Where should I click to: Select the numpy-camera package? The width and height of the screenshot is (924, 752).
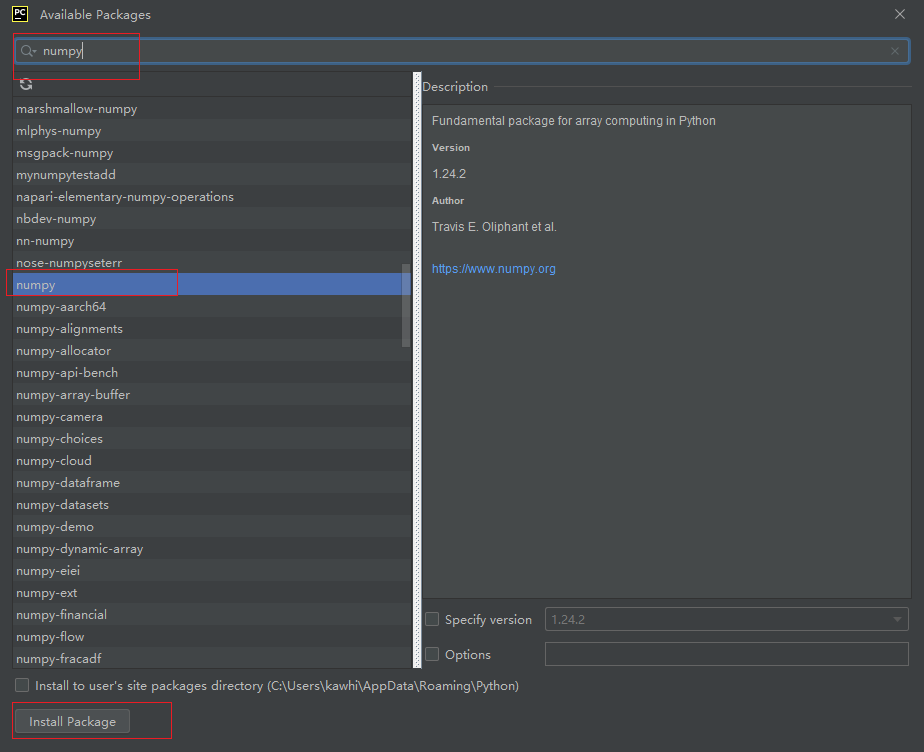pos(212,417)
